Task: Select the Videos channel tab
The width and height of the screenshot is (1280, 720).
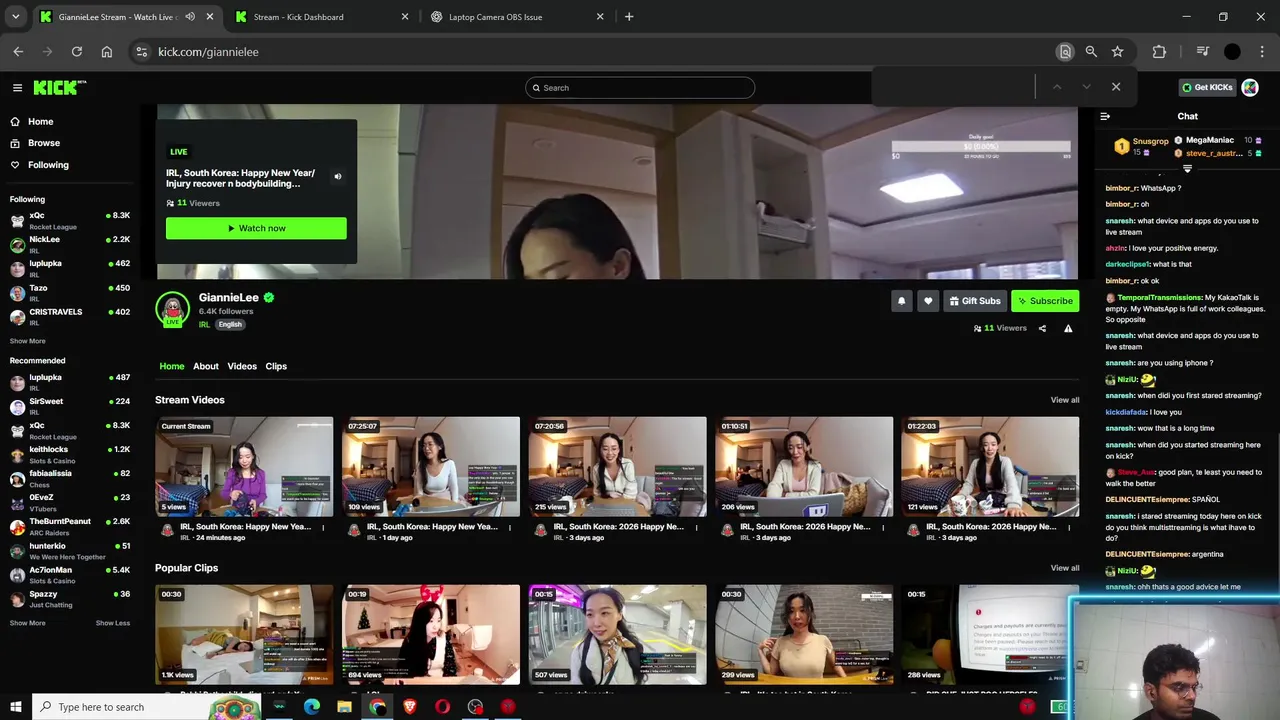Action: coord(242,366)
